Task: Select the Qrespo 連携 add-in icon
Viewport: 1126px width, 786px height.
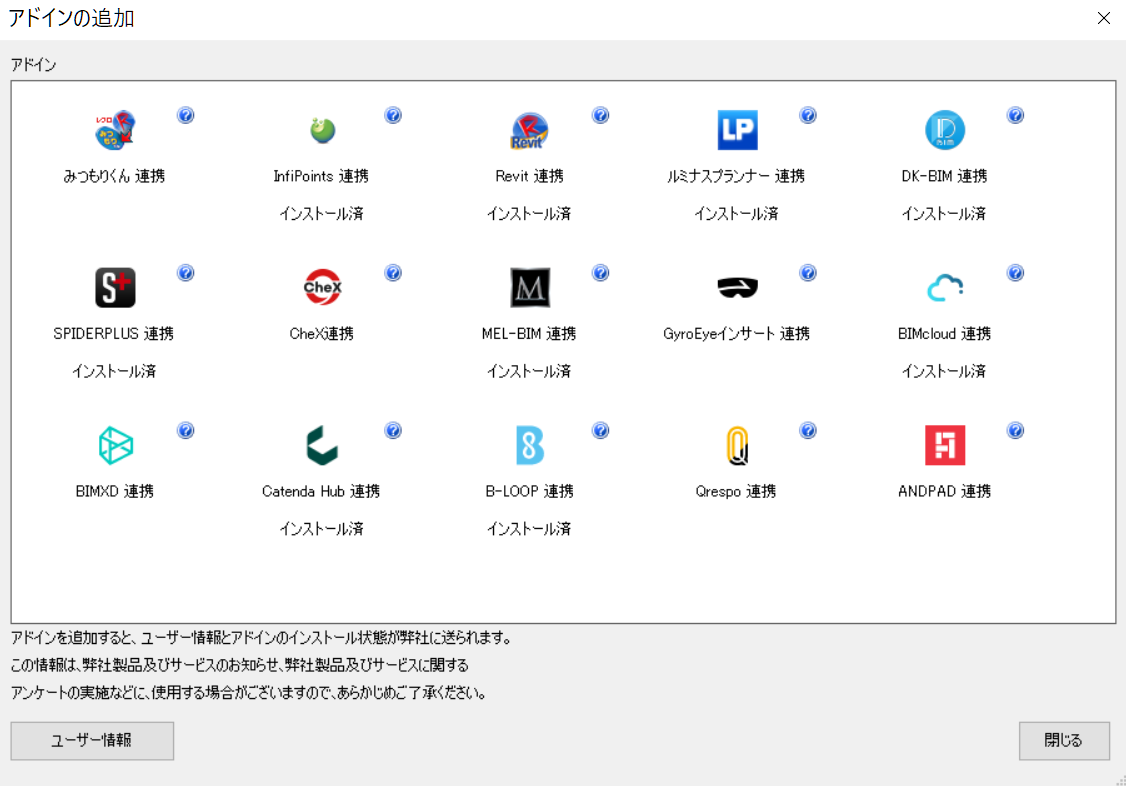Action: click(738, 445)
